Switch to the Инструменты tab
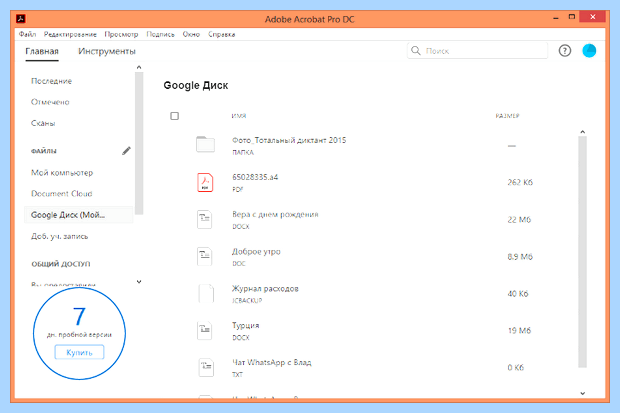Viewport: 620px width, 413px height. pos(107,51)
